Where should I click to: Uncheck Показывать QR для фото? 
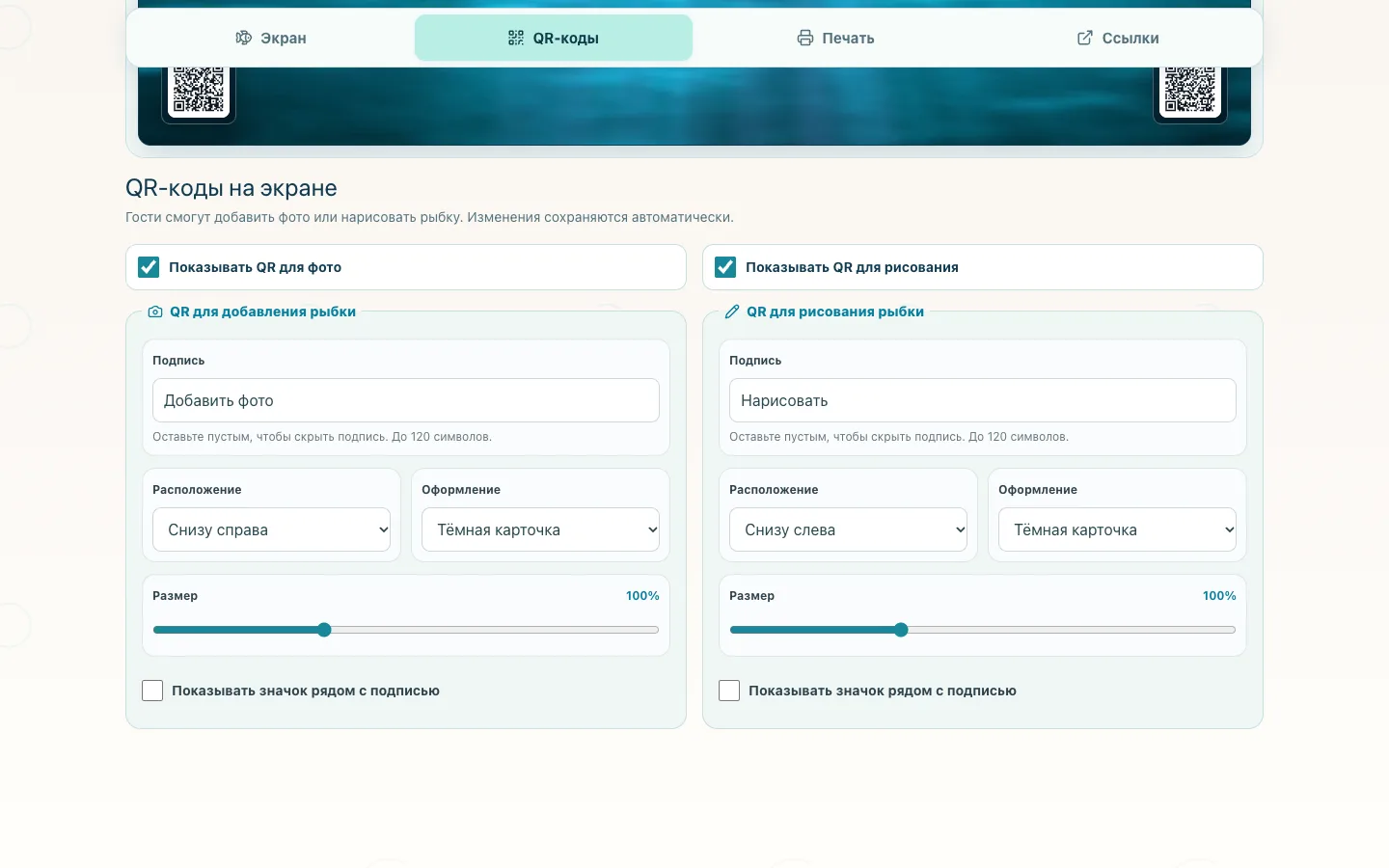(149, 267)
